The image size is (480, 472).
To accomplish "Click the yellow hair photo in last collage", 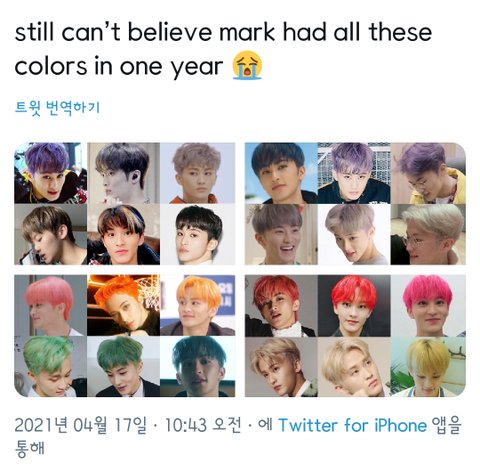I will 428,366.
